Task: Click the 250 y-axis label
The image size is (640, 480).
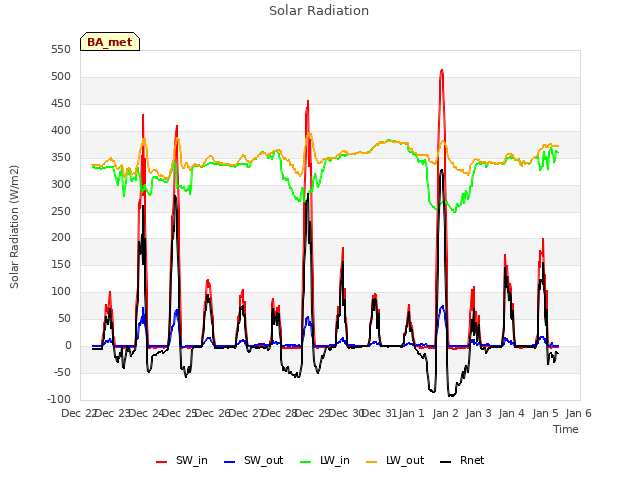Action: point(61,211)
